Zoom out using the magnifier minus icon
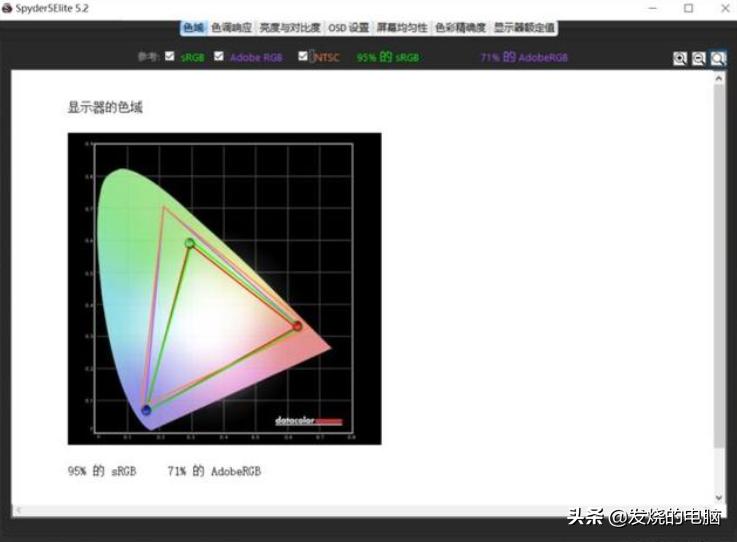737x542 pixels. click(x=699, y=59)
